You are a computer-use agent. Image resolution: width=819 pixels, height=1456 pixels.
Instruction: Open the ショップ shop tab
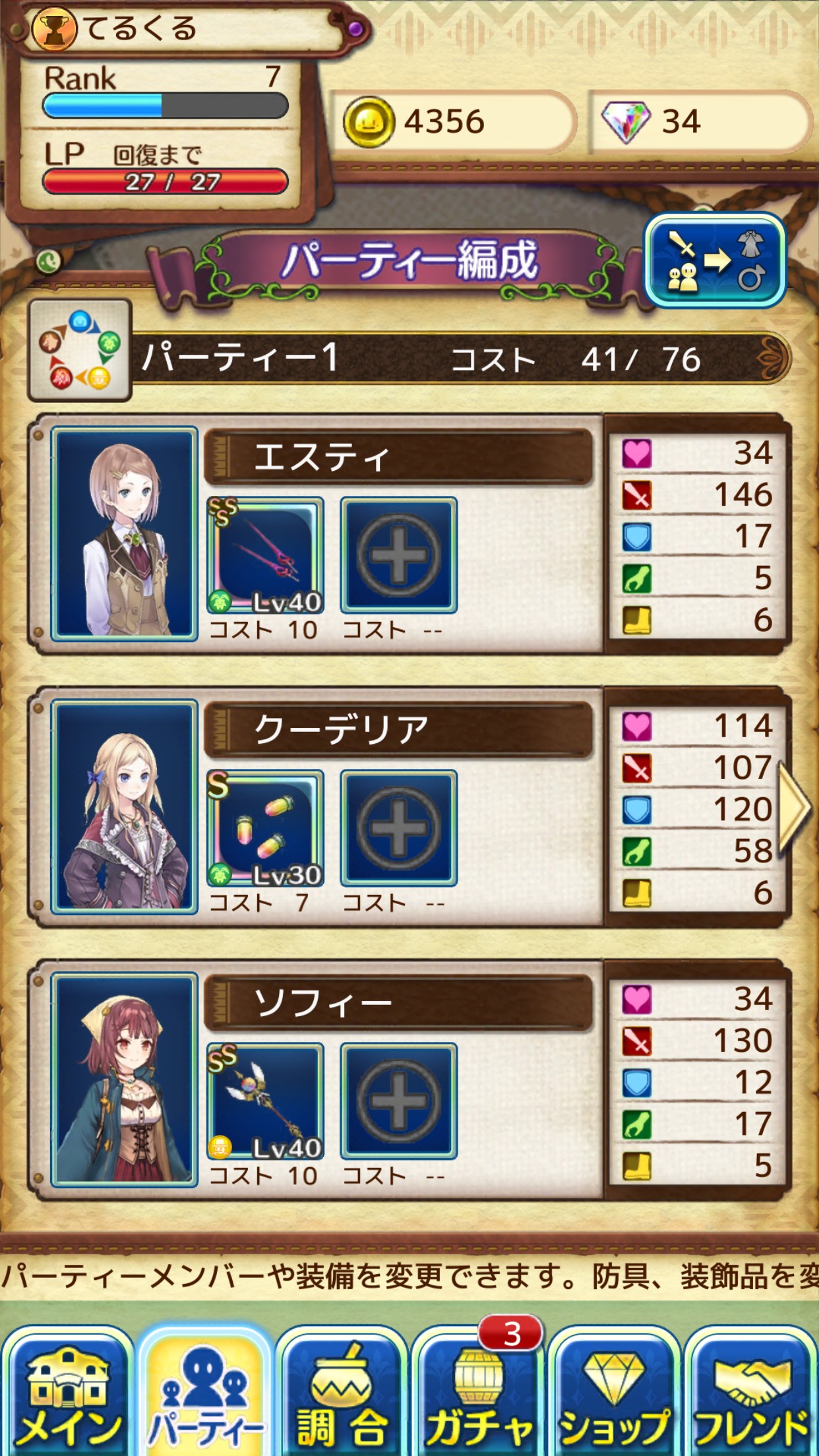coord(615,1391)
